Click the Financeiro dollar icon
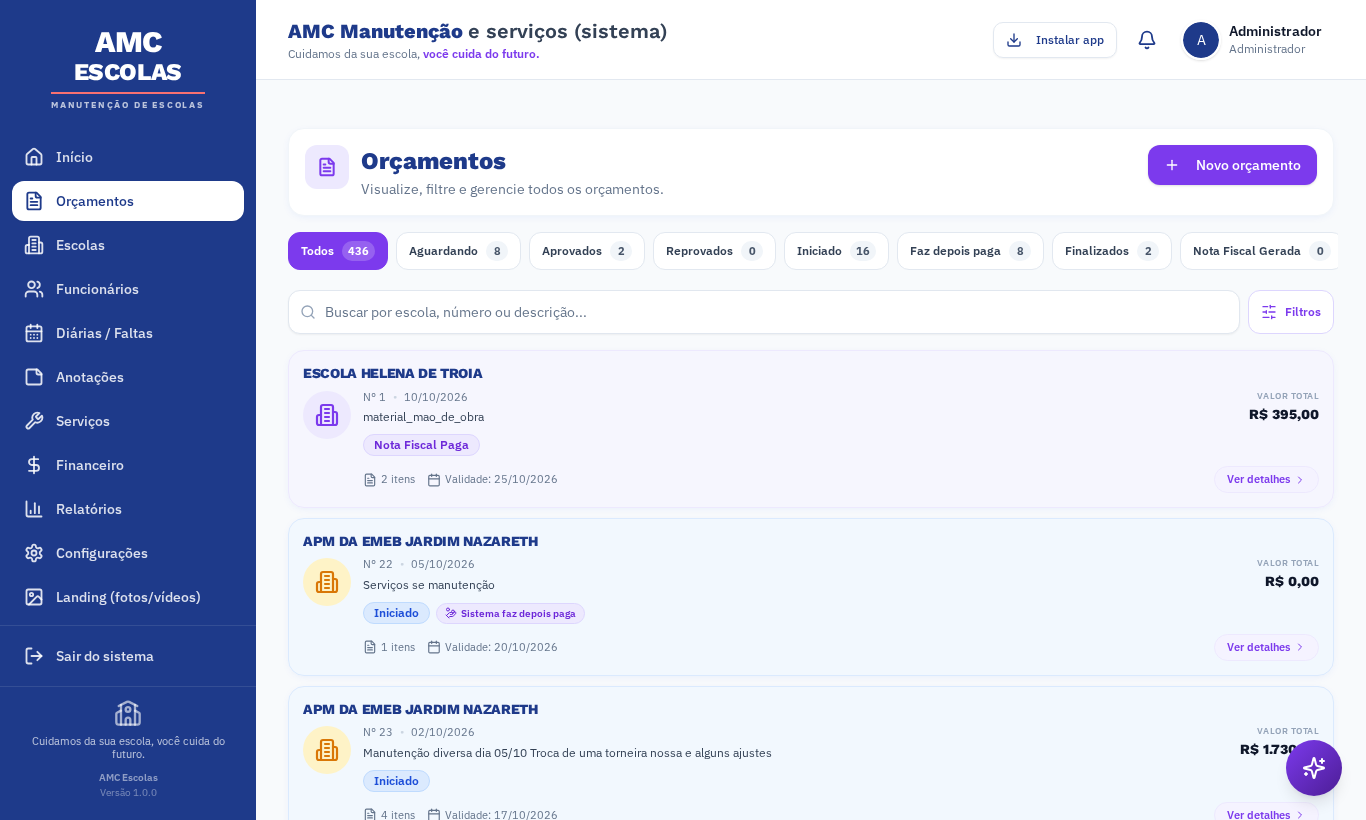1366x820 pixels. tap(34, 465)
